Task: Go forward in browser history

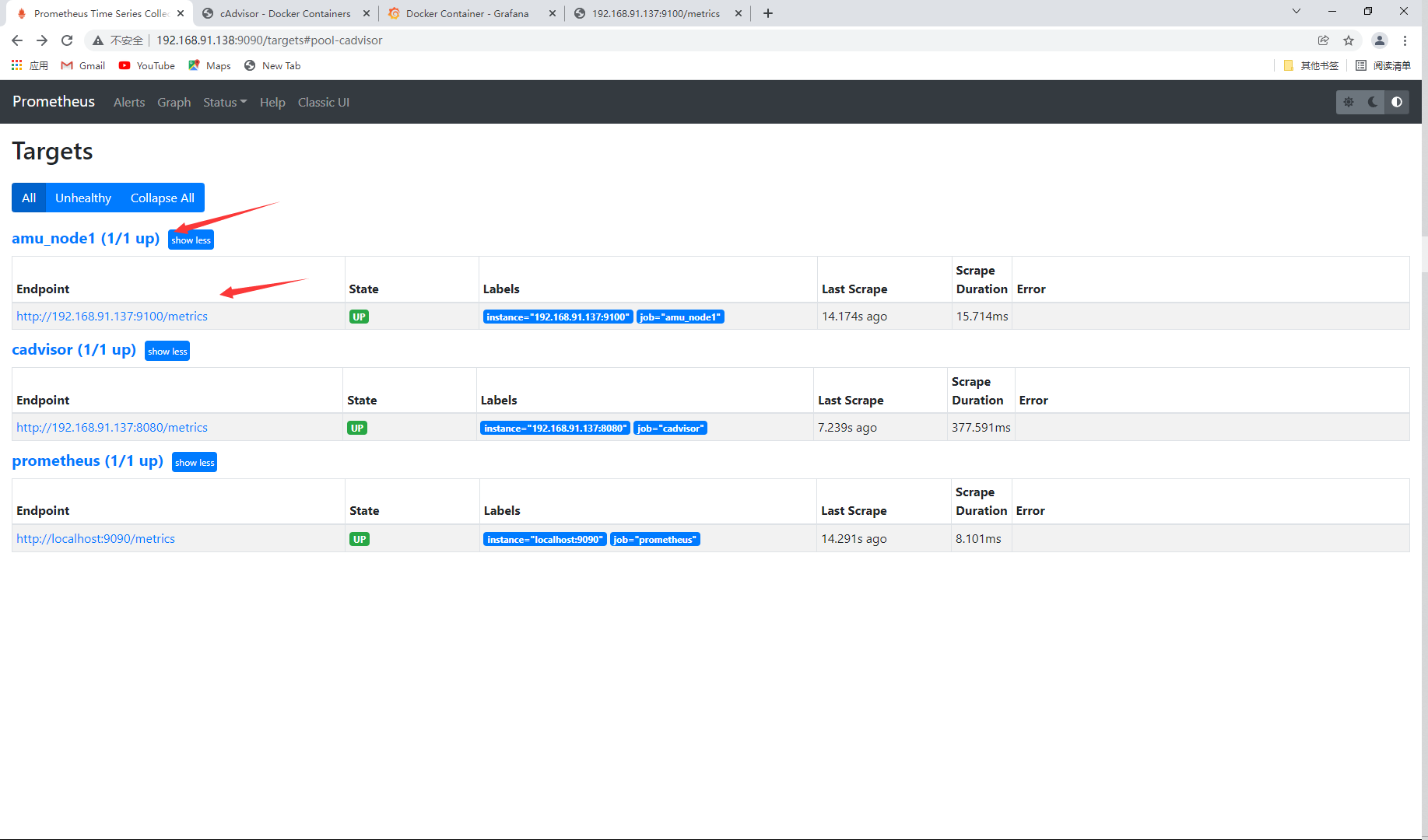Action: [x=42, y=40]
